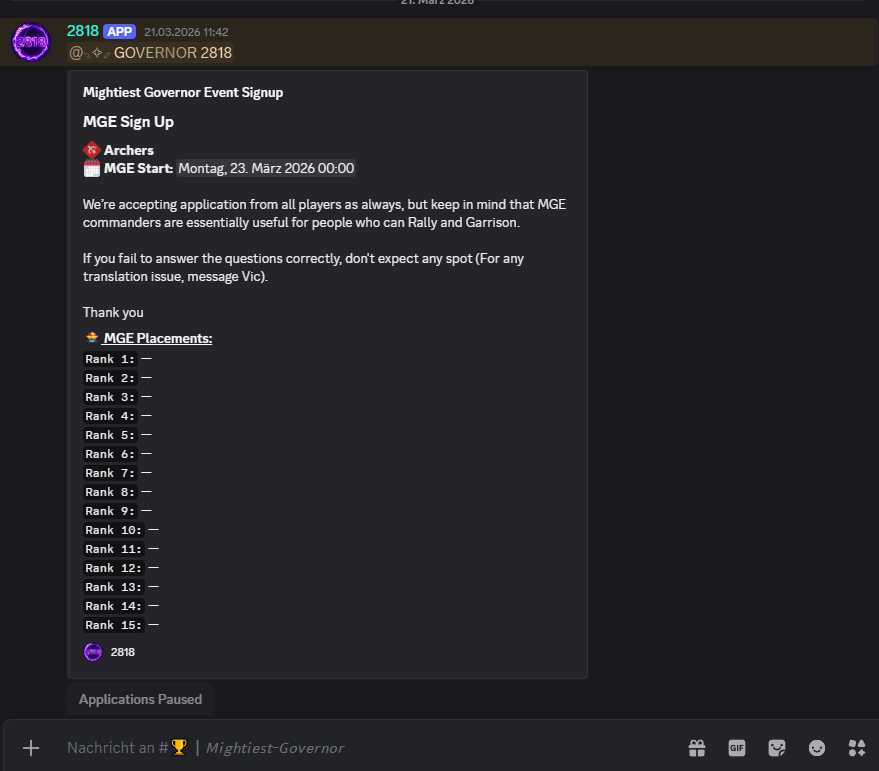Open the GIF picker
The image size is (879, 771).
737,747
